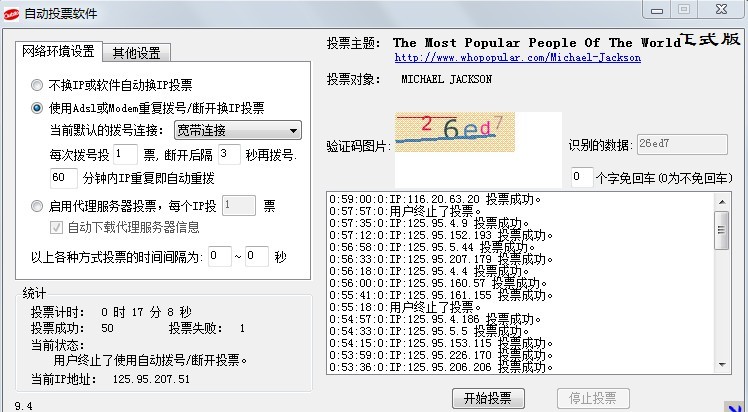
Task: Click the log list scrollbar down arrow
Action: (x=722, y=366)
